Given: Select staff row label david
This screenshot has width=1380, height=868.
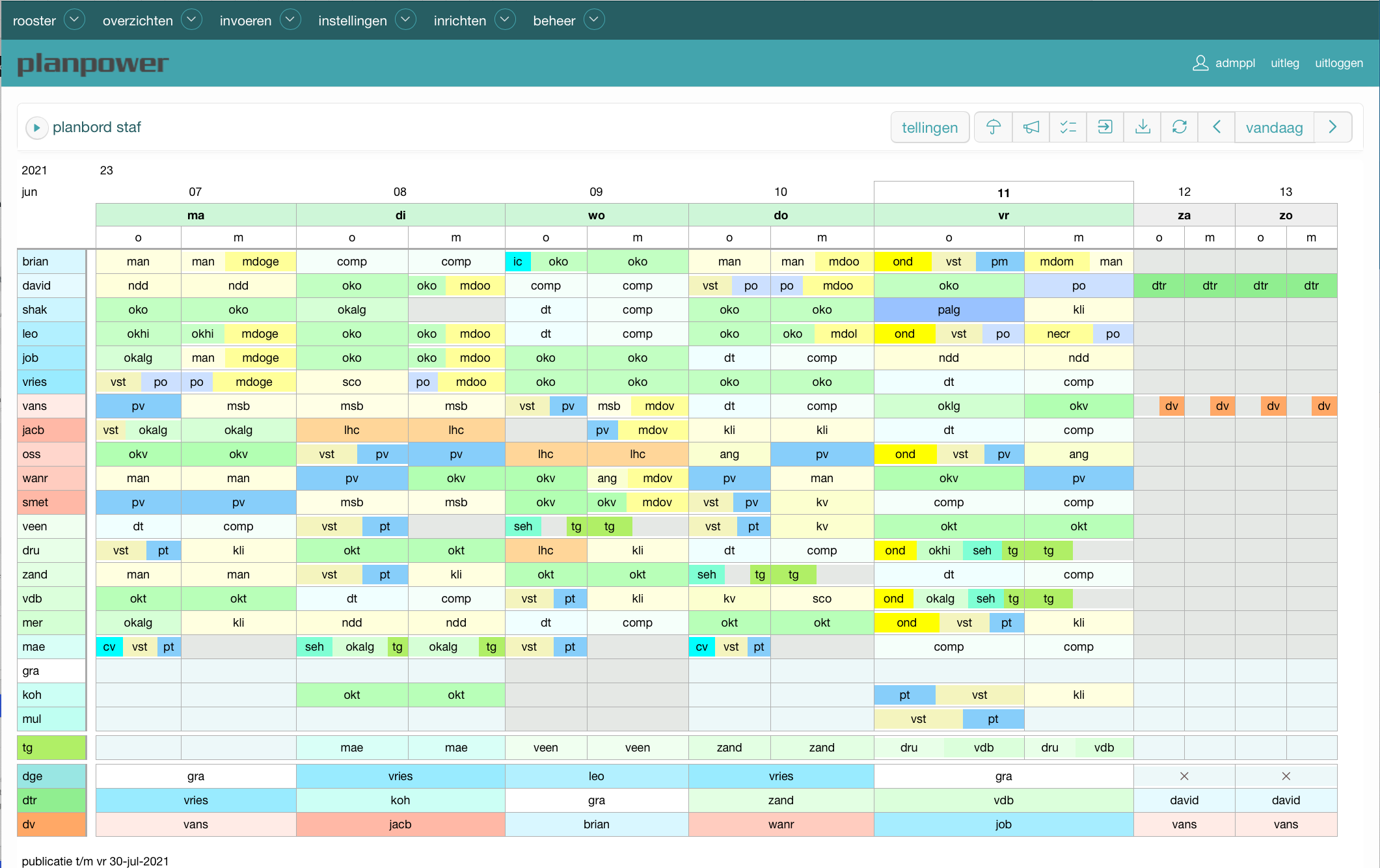Looking at the screenshot, I should click(x=51, y=286).
